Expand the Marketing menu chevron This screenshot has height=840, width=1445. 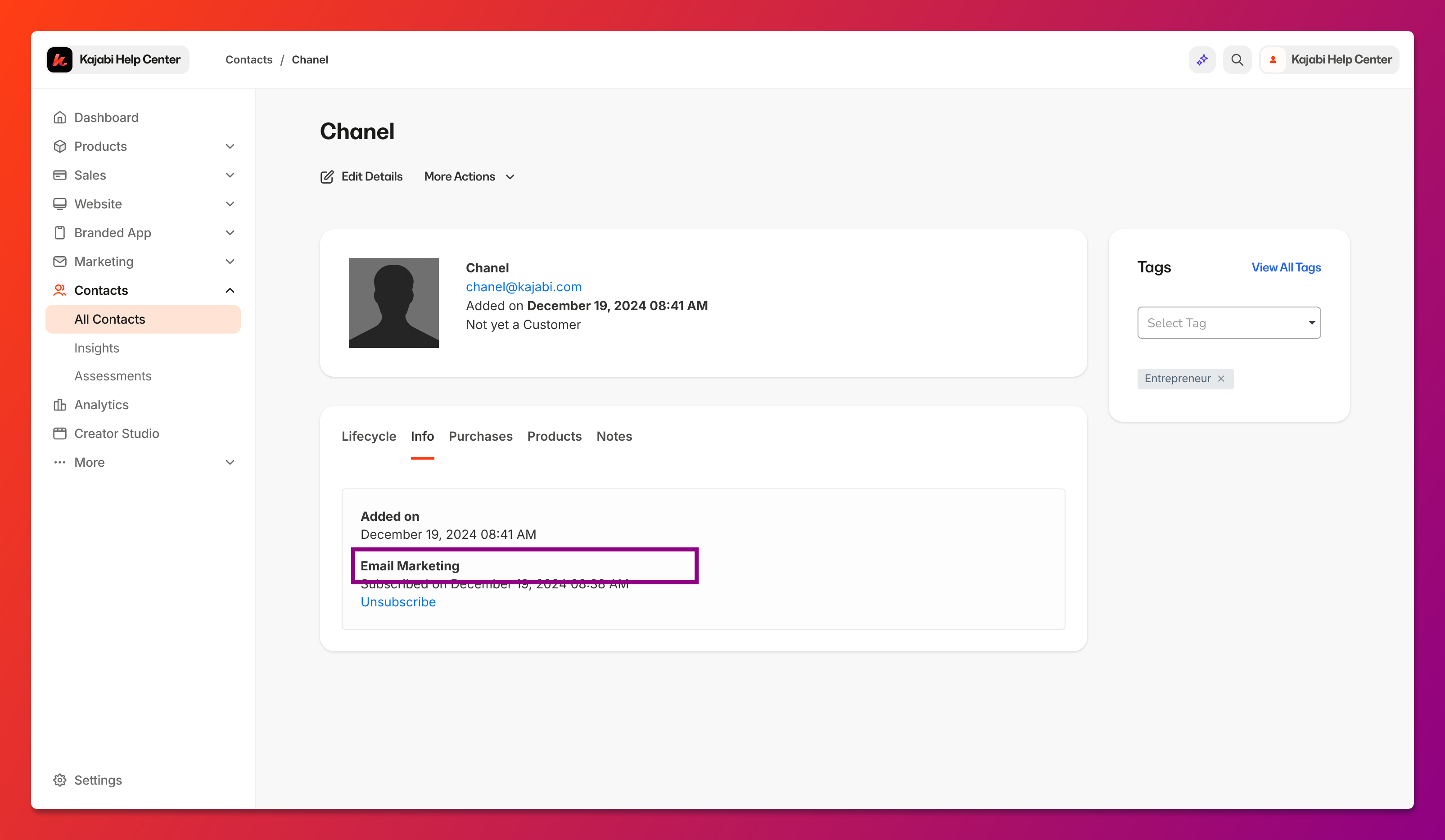[x=230, y=262]
